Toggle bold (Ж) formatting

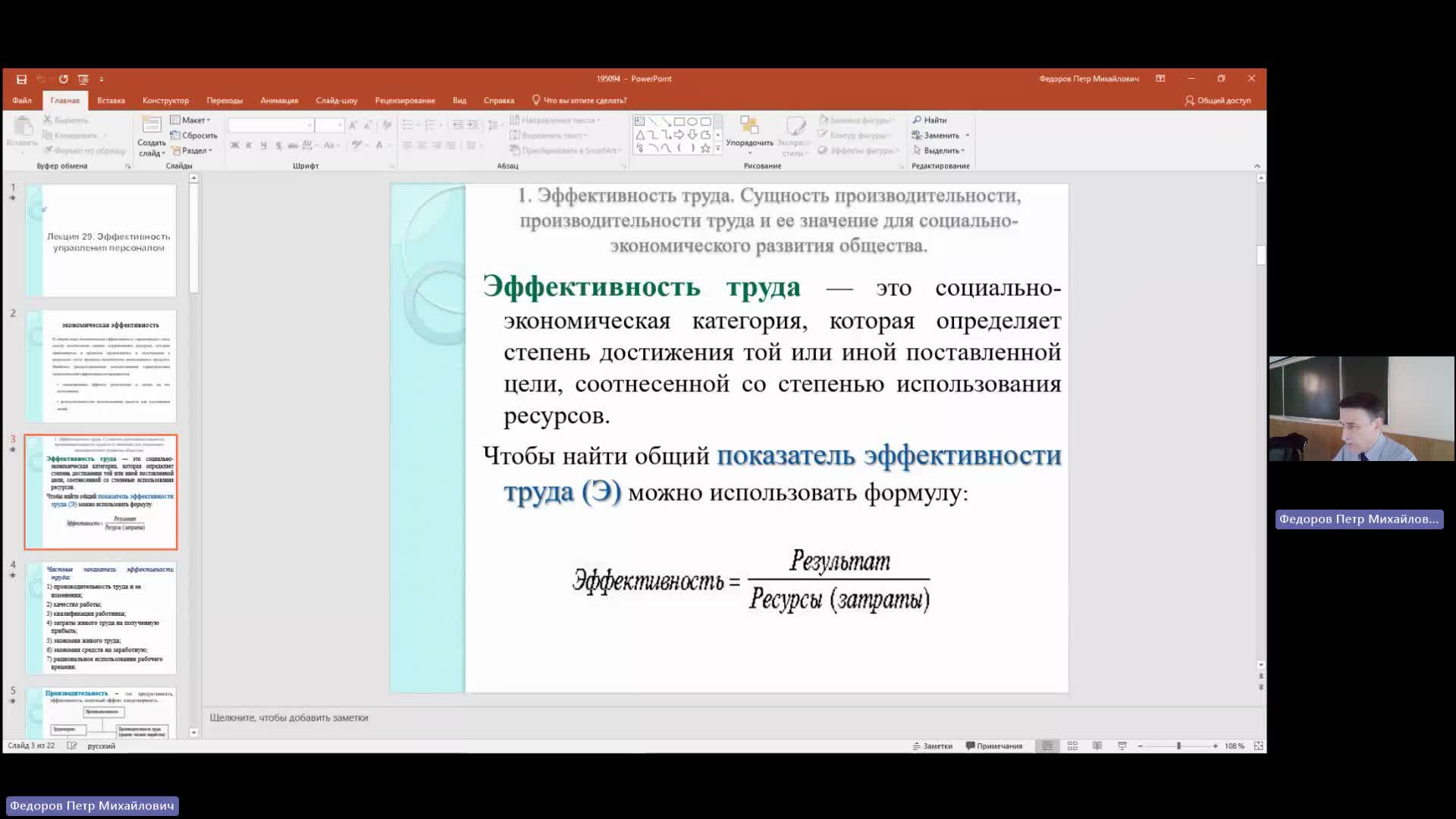pos(235,145)
